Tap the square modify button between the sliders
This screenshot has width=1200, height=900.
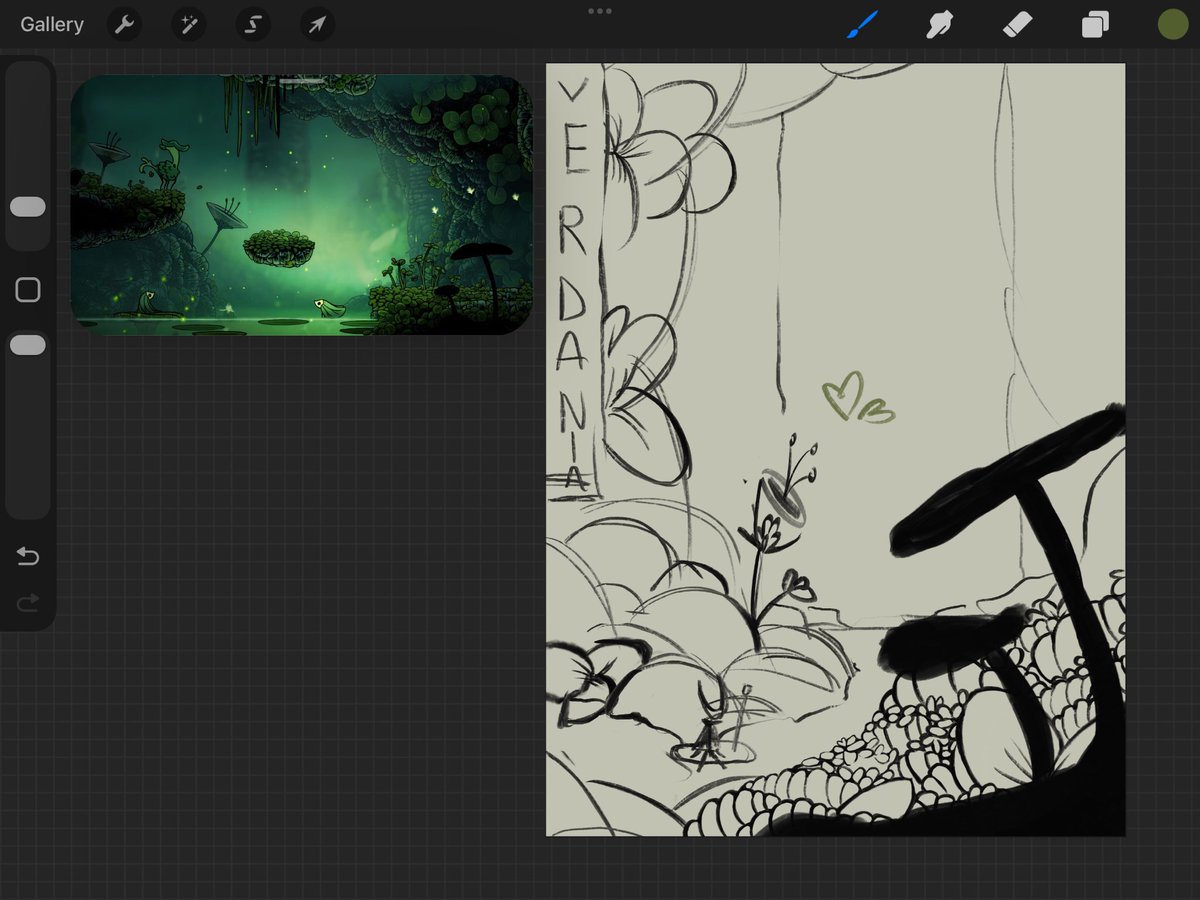[28, 290]
